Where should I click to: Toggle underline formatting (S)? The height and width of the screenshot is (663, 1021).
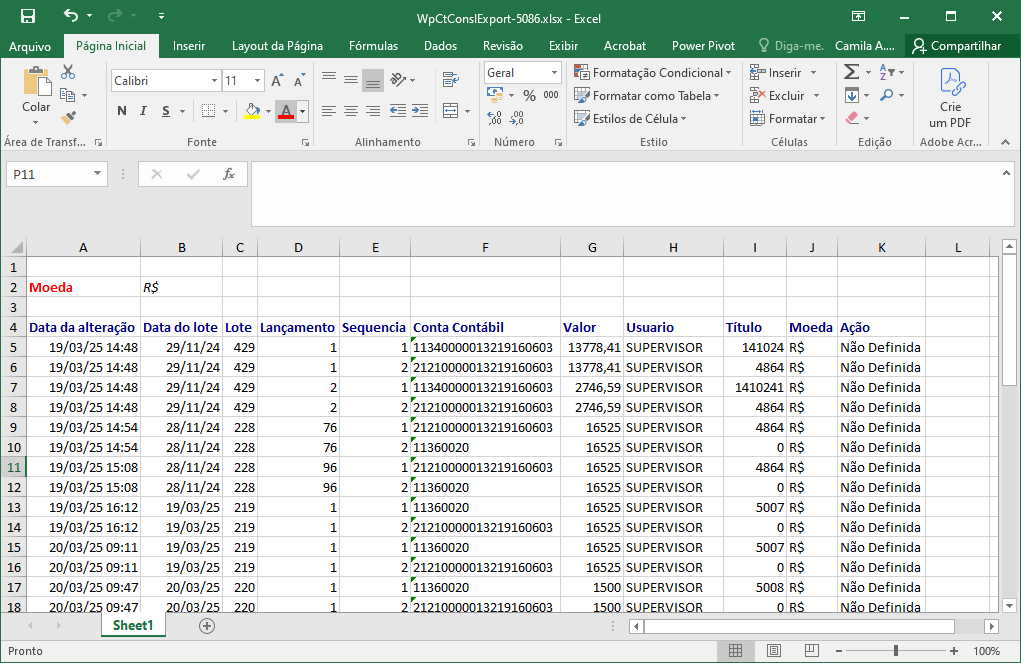pos(166,111)
